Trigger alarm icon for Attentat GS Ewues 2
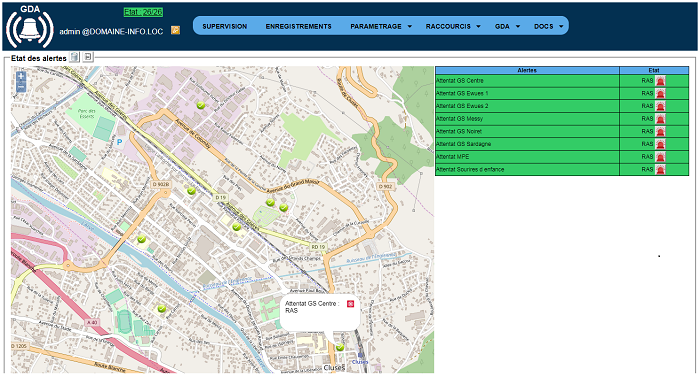 (660, 106)
